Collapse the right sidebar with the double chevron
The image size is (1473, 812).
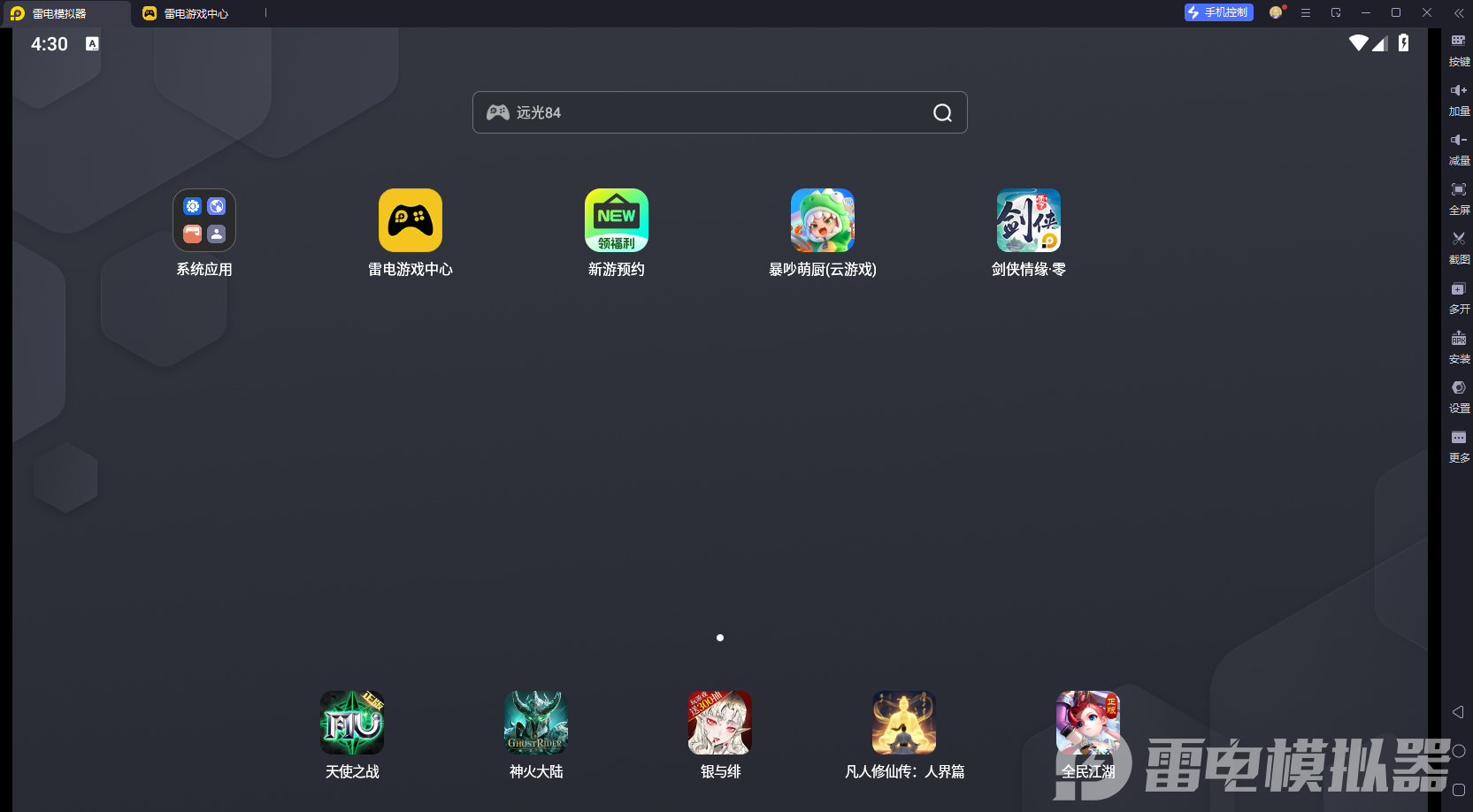pyautogui.click(x=1459, y=13)
